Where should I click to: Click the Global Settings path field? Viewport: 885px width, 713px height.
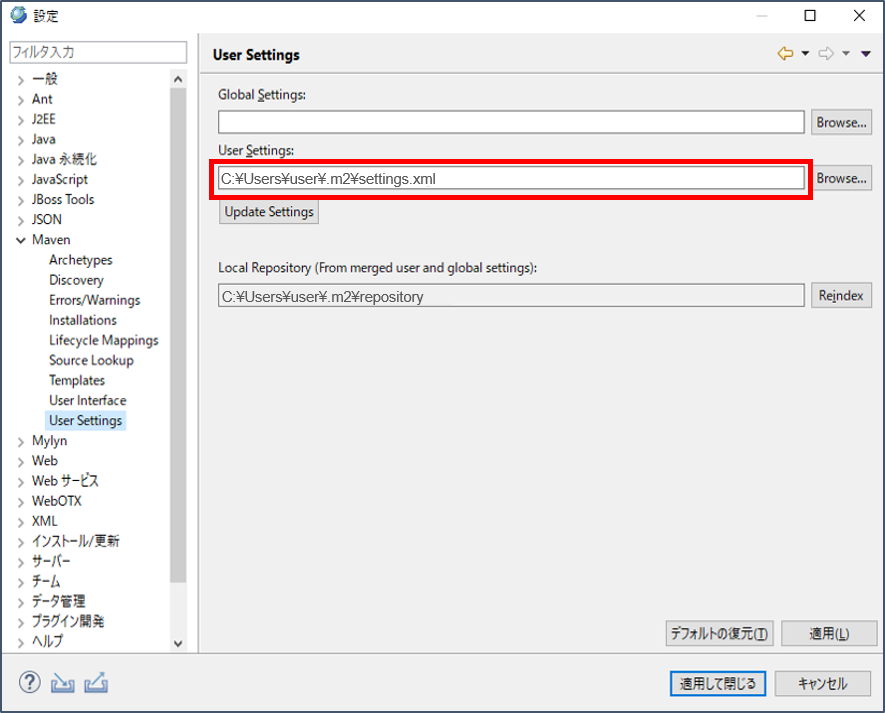click(x=511, y=122)
